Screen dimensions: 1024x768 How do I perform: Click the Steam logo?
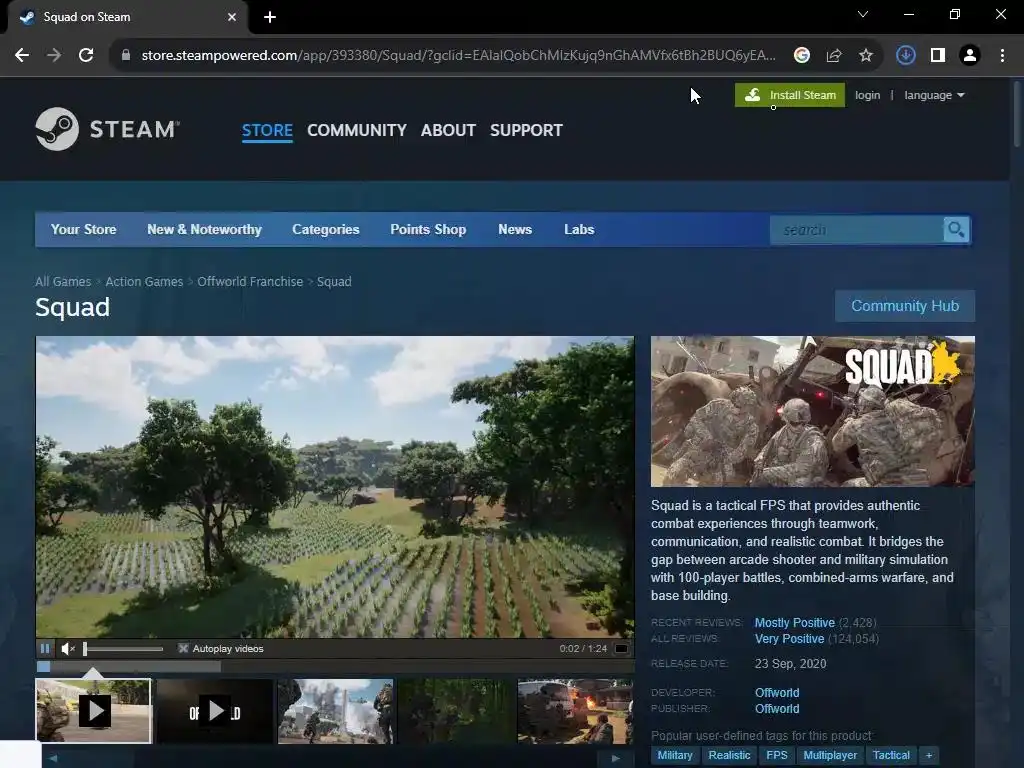coord(108,129)
